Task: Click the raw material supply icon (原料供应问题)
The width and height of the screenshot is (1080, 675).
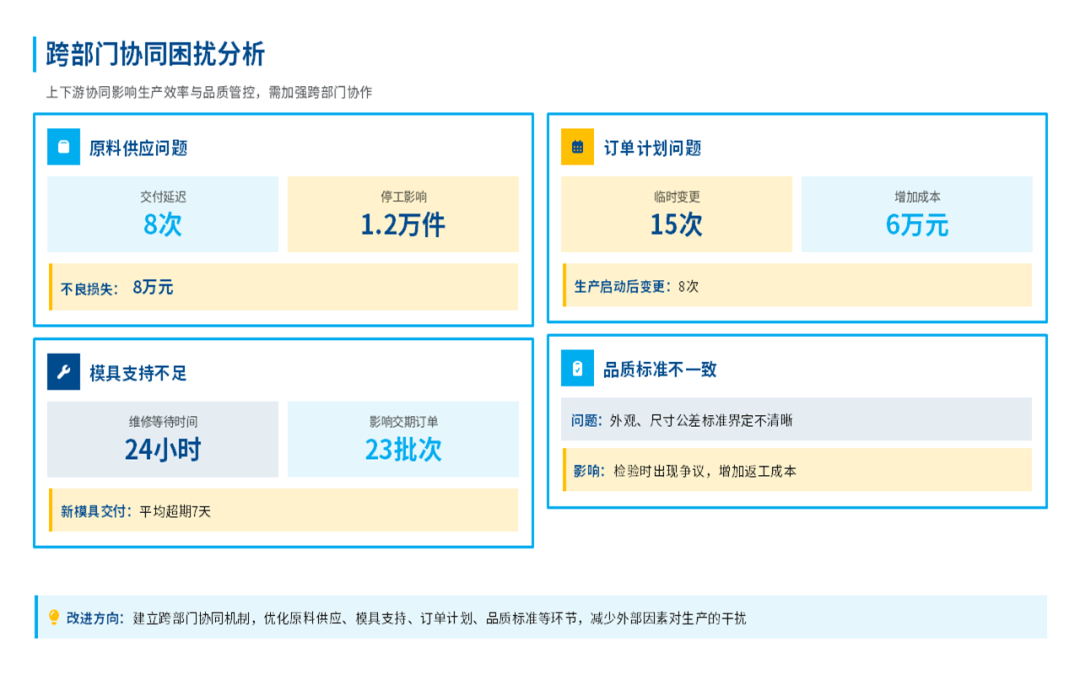Action: [x=64, y=148]
